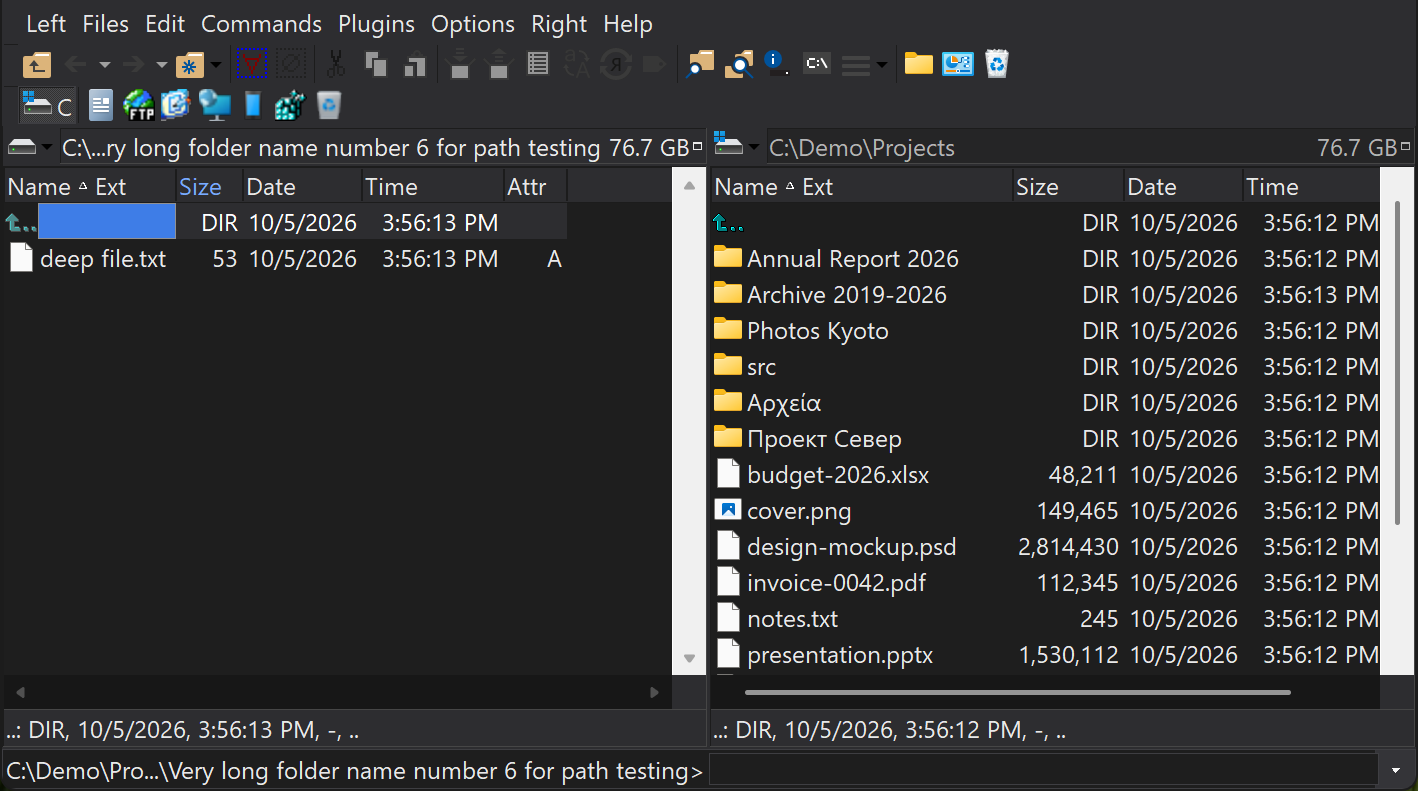Click into the command line input field

coord(1044,771)
